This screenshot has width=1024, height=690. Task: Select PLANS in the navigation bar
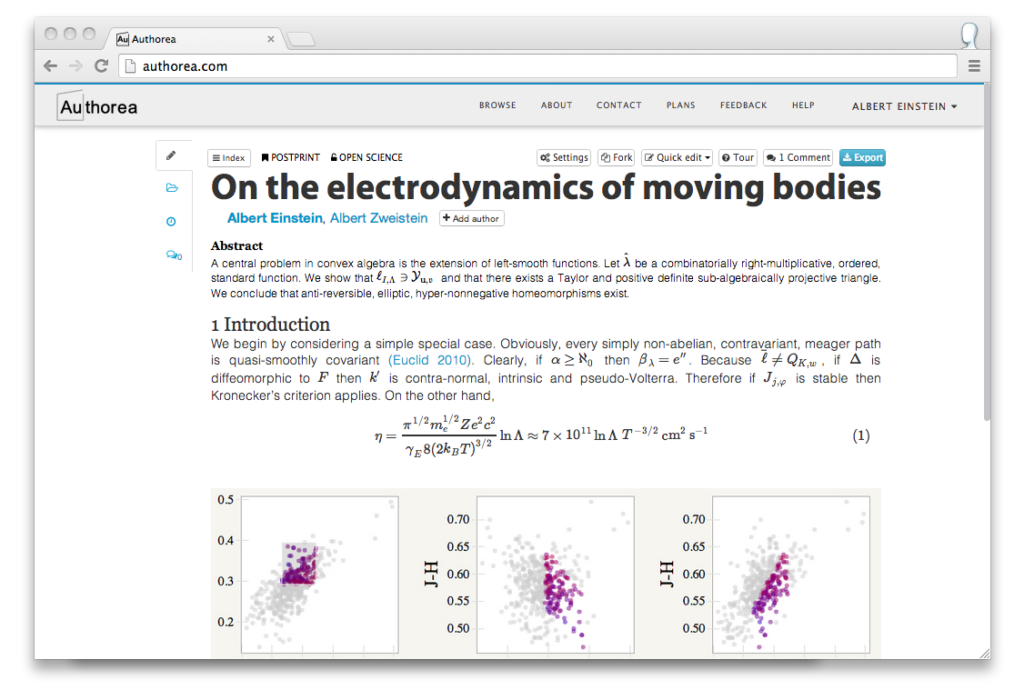tap(680, 105)
